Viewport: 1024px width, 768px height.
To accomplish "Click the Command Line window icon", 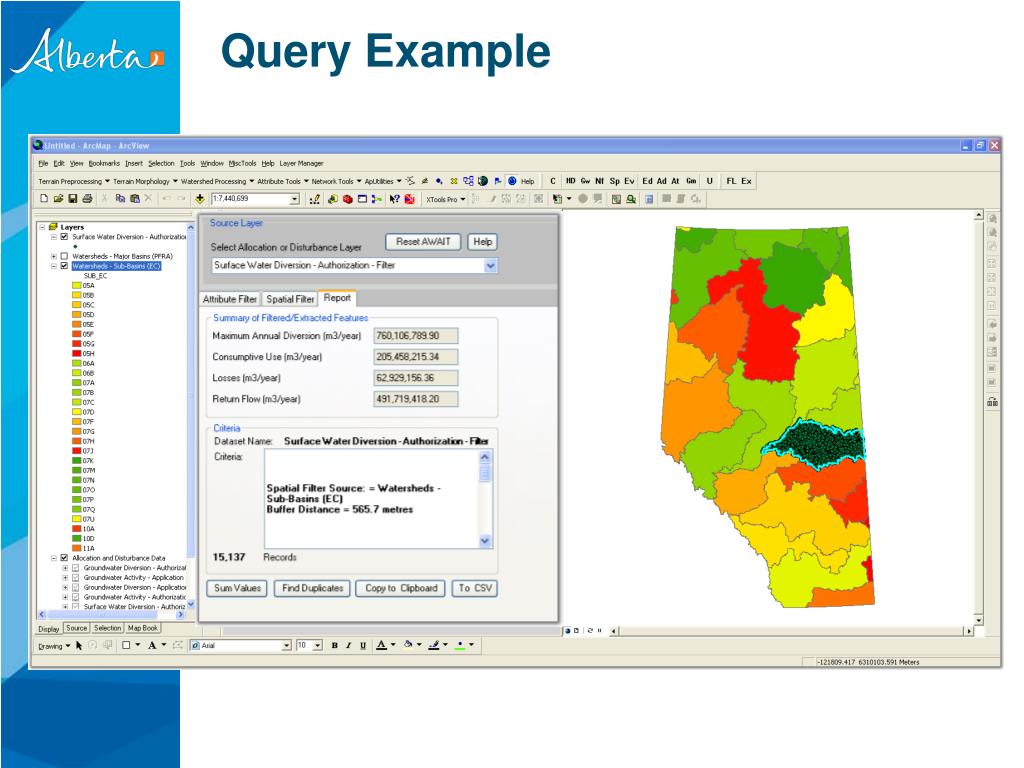I will pyautogui.click(x=362, y=199).
